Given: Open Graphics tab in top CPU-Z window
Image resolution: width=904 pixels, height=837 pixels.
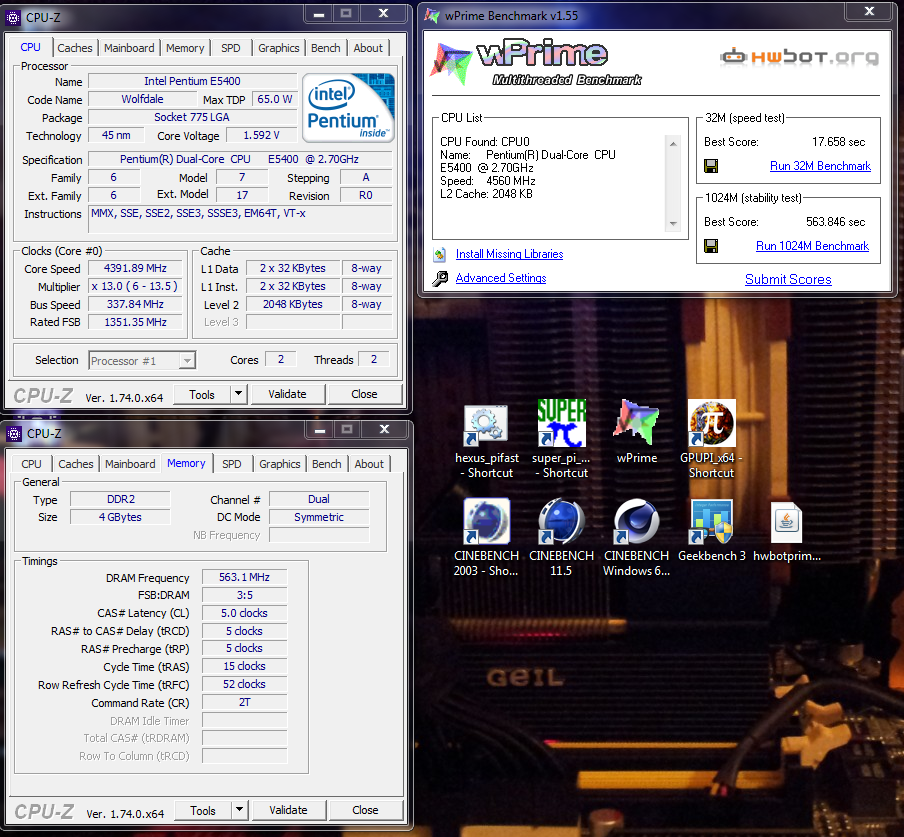Looking at the screenshot, I should [278, 48].
